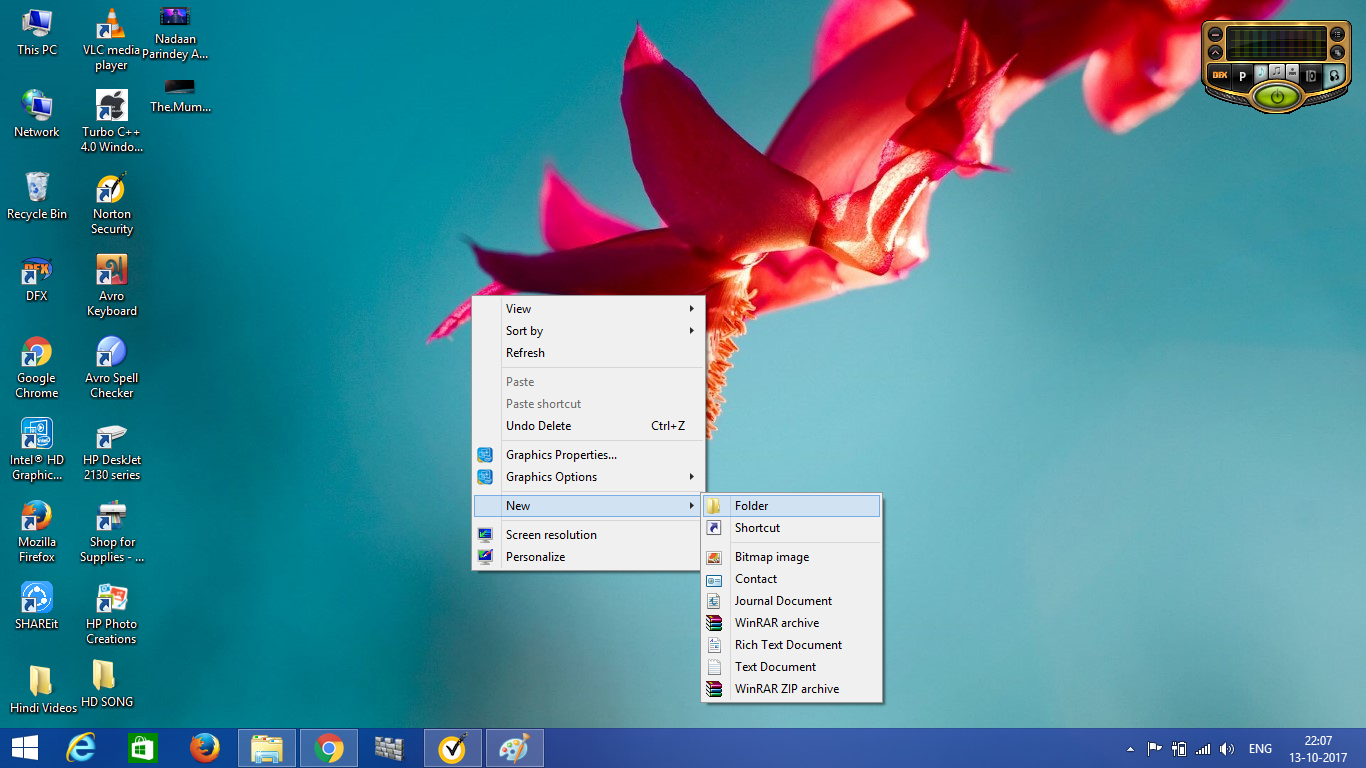Open VLC media player from the desktop
Image resolution: width=1366 pixels, height=768 pixels.
point(110,25)
